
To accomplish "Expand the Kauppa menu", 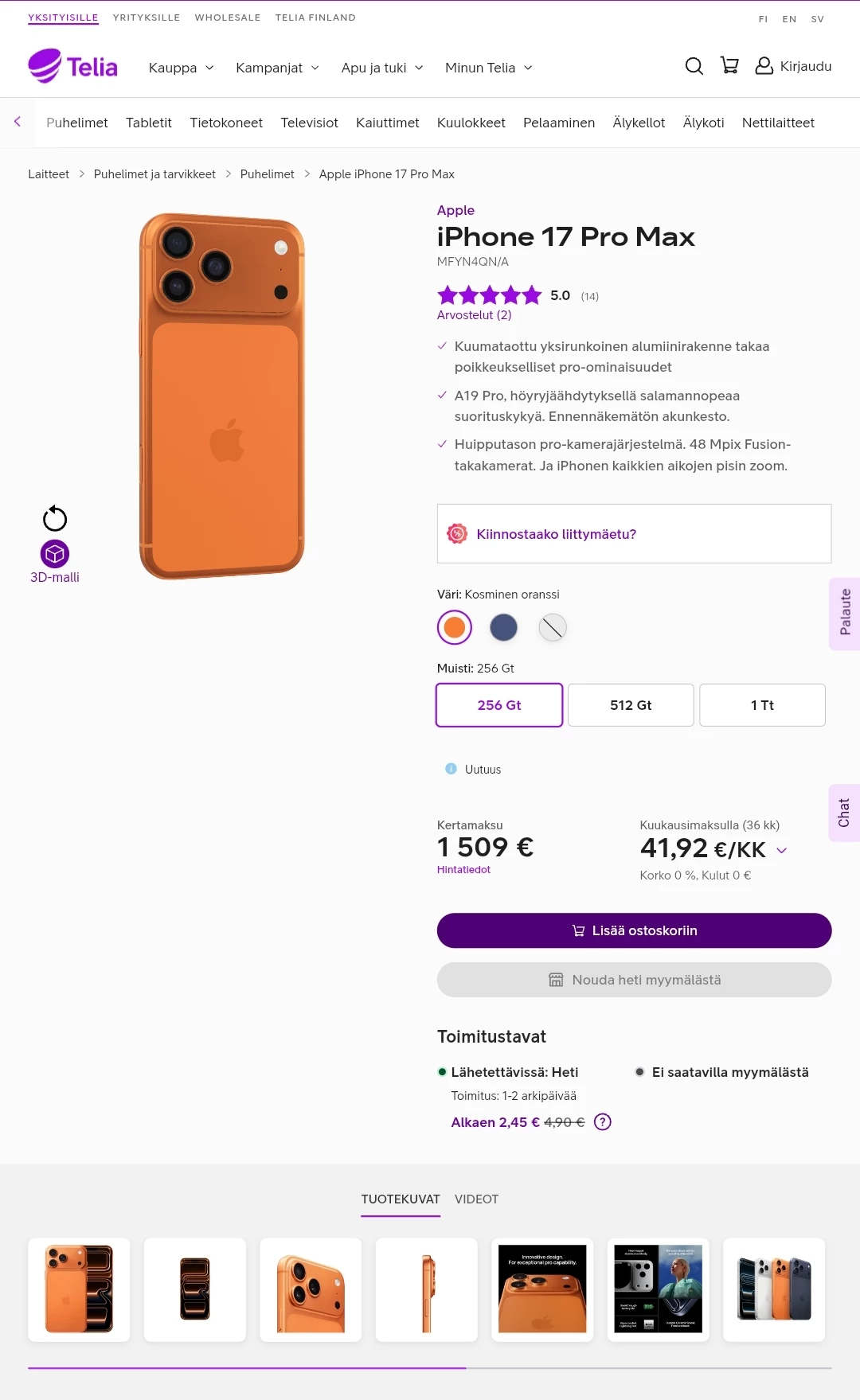I will [x=181, y=68].
